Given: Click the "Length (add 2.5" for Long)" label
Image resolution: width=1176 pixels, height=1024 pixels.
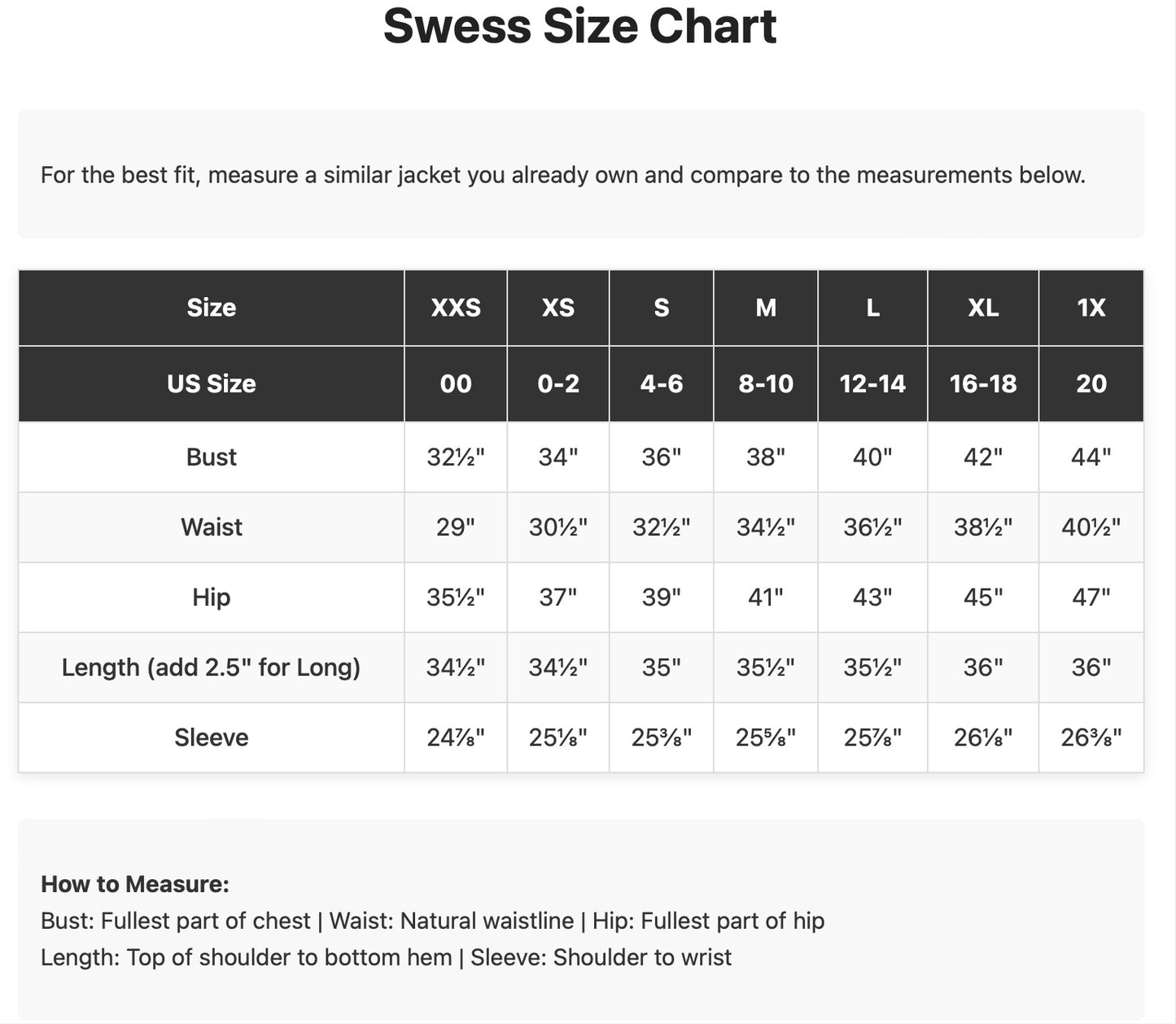Looking at the screenshot, I should pyautogui.click(x=212, y=667).
